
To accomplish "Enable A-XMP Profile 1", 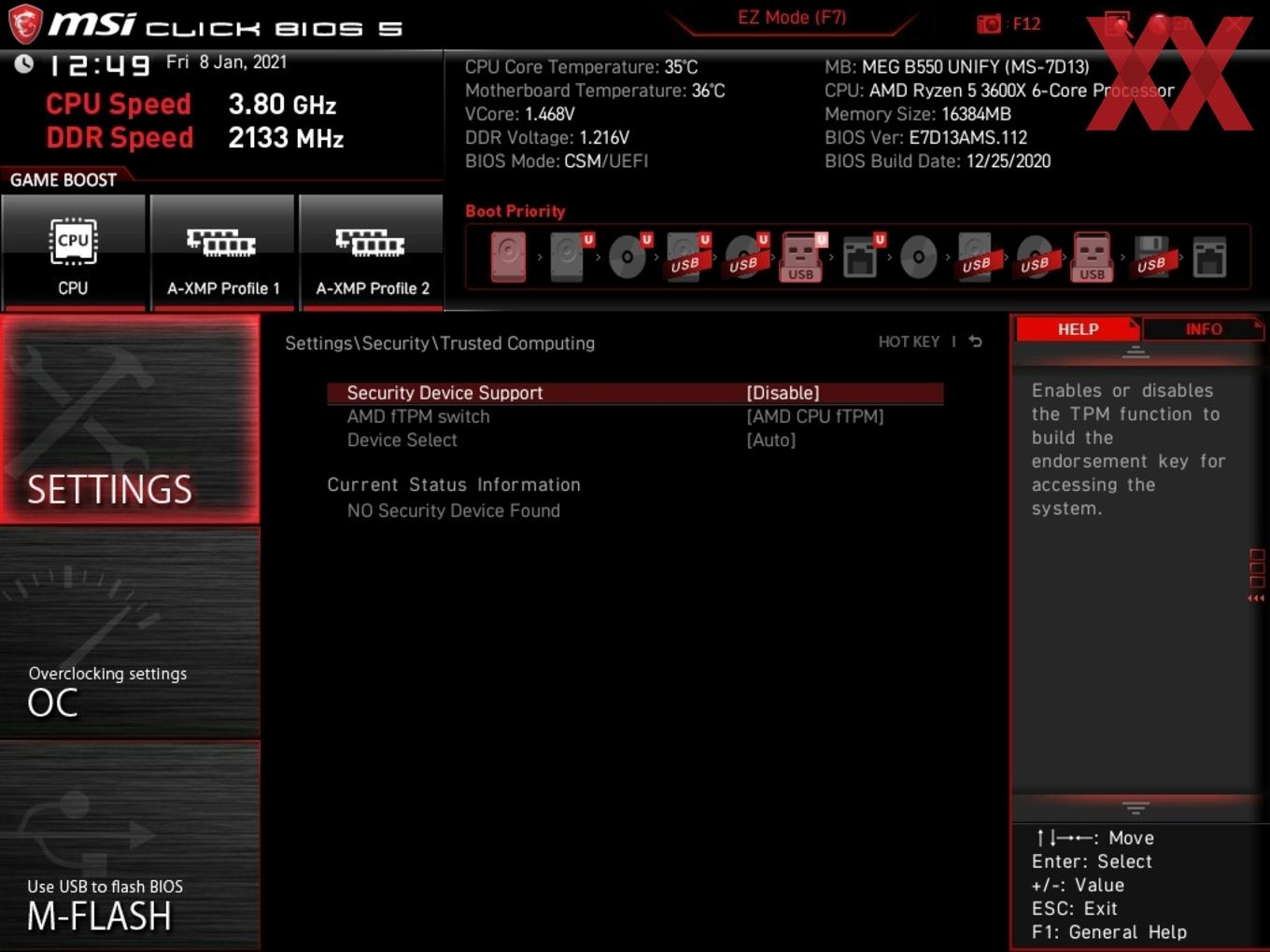I will [x=222, y=251].
